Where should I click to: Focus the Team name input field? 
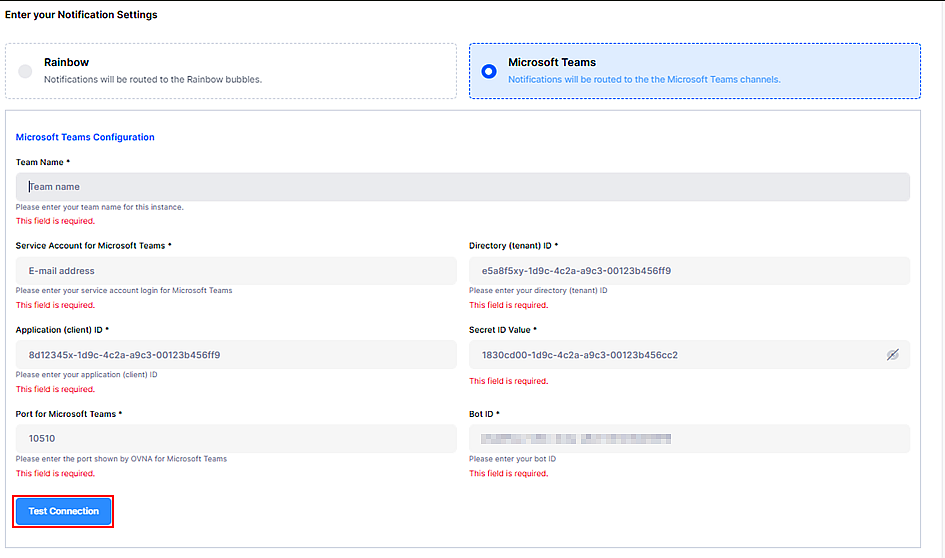[x=462, y=187]
